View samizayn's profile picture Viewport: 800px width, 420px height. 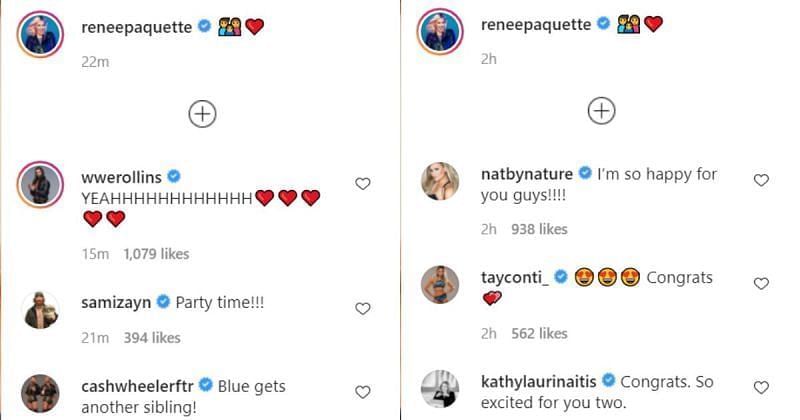(x=41, y=312)
